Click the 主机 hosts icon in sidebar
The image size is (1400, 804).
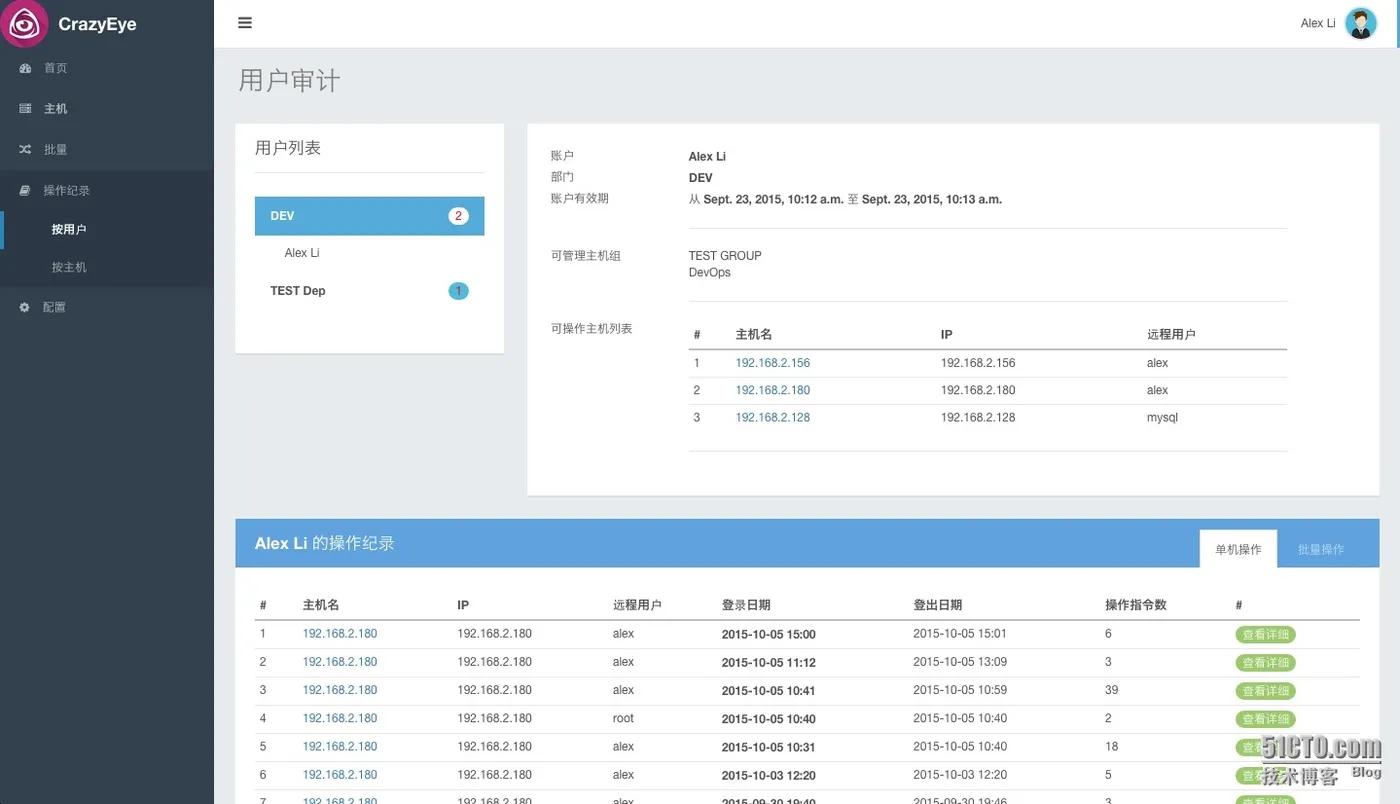tap(26, 108)
